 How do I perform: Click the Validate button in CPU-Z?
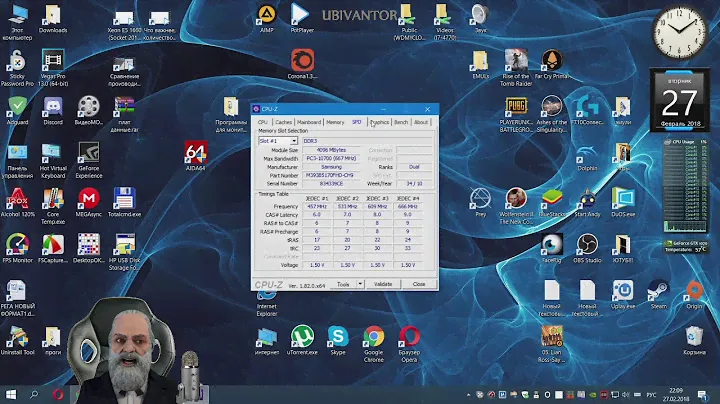[383, 284]
